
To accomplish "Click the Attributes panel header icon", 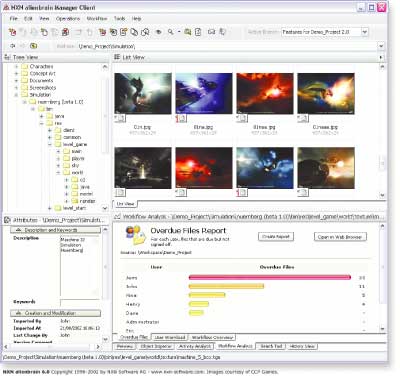I will (7, 220).
